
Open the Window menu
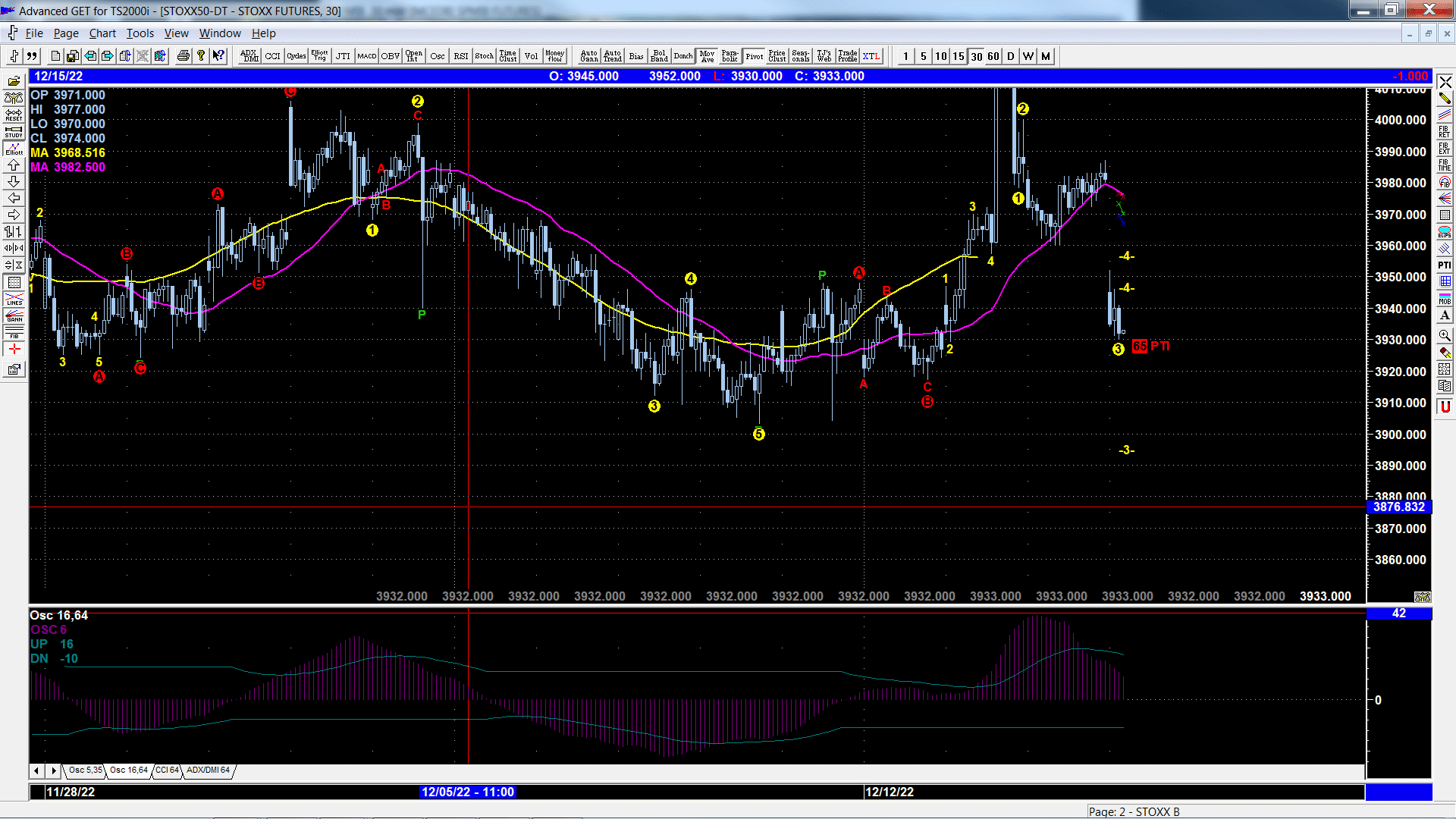[x=220, y=33]
